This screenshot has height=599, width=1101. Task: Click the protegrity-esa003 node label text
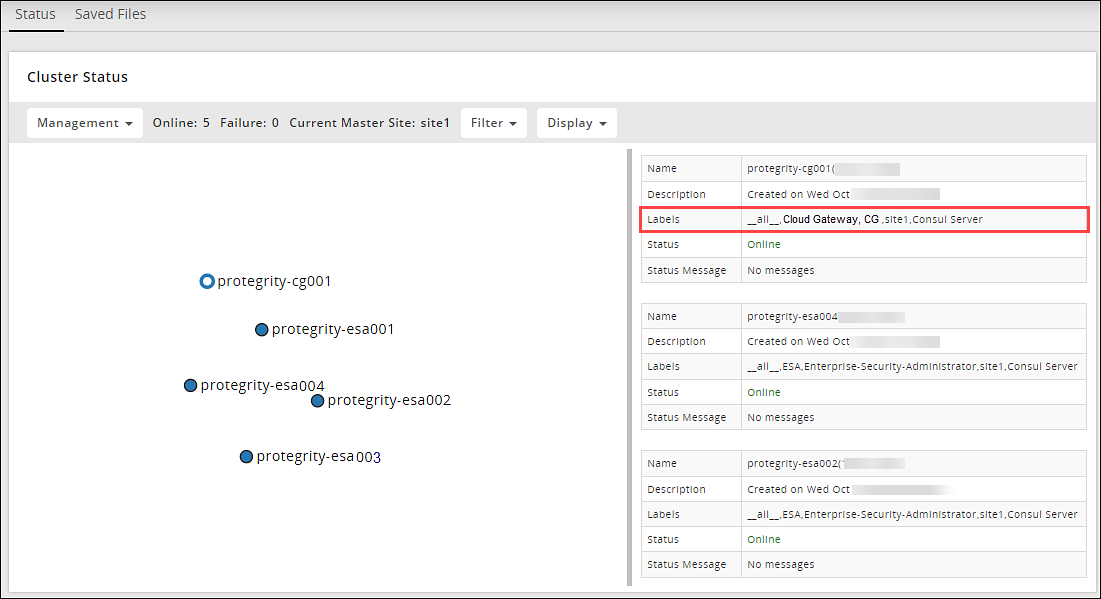[318, 456]
